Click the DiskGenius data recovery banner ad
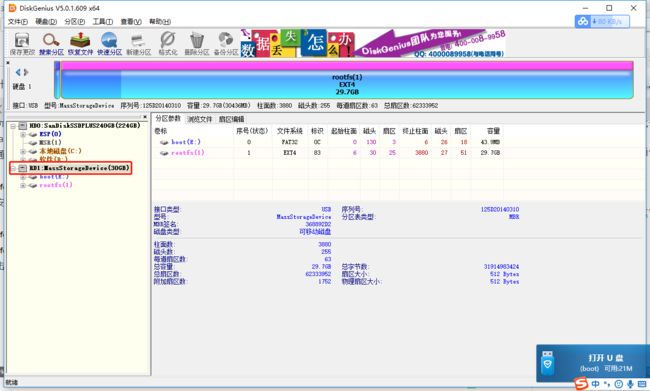The height and width of the screenshot is (391, 650). tap(372, 43)
